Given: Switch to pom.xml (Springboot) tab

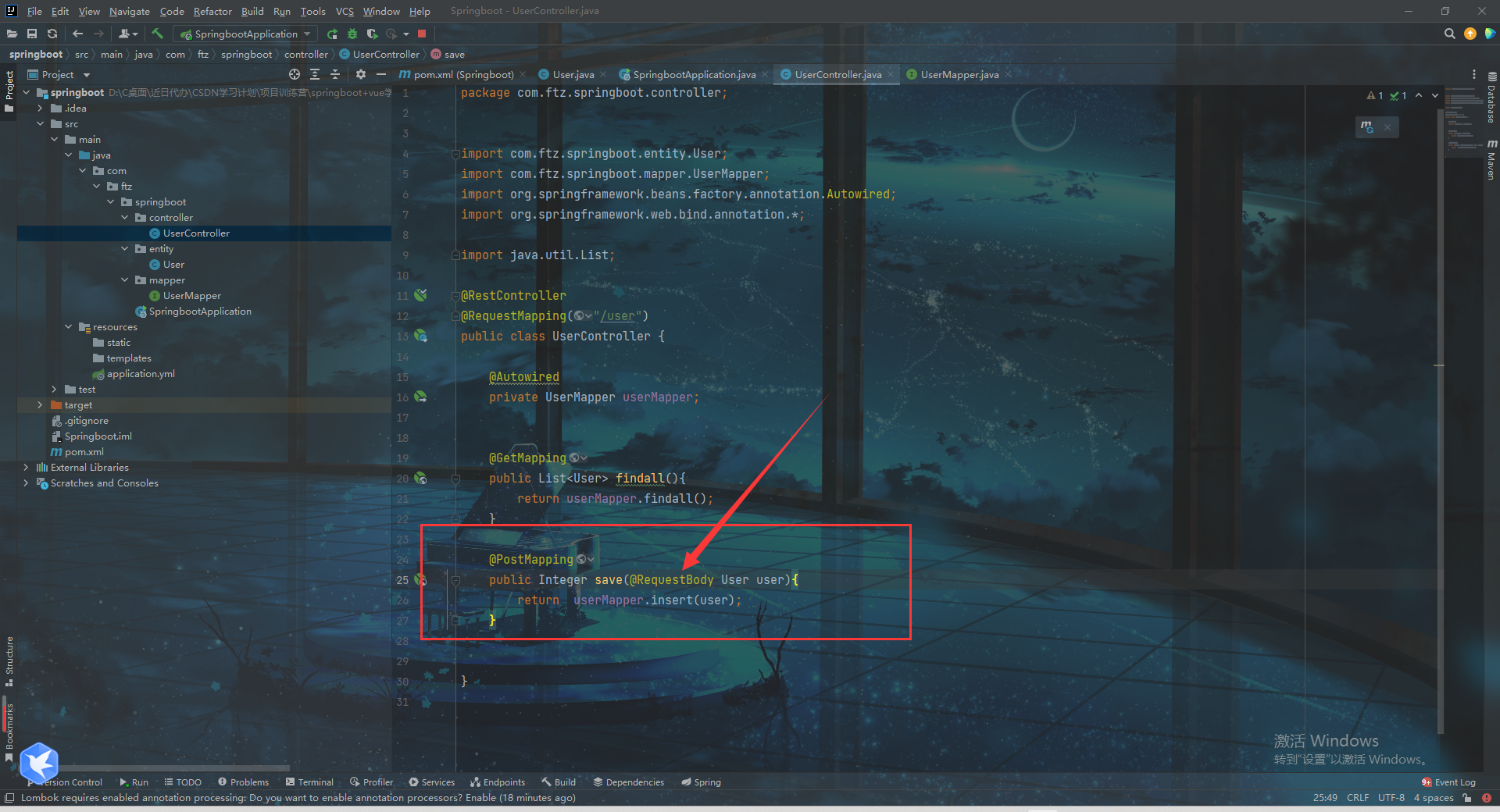Looking at the screenshot, I should coord(462,74).
